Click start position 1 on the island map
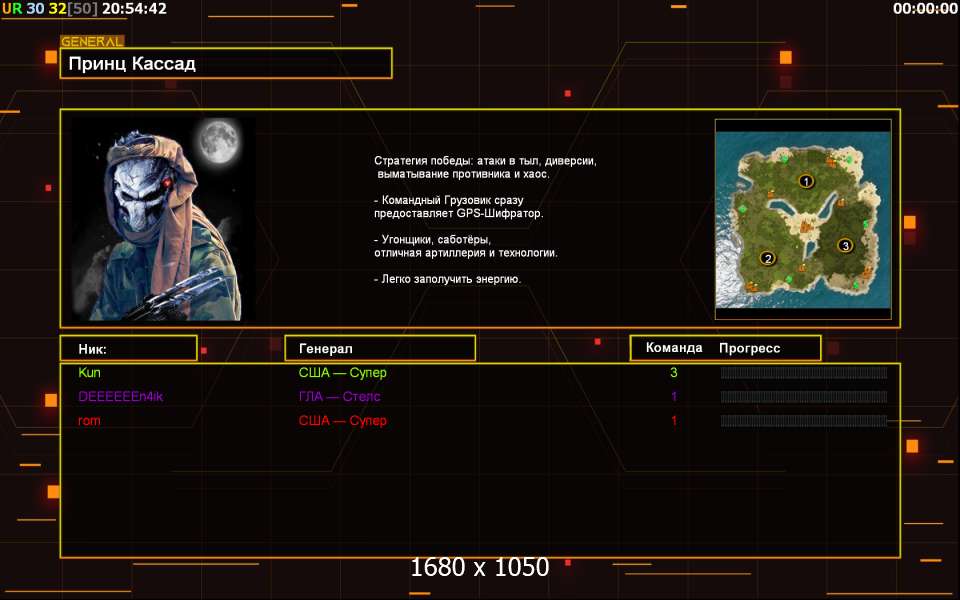Viewport: 960px width, 600px height. point(805,181)
